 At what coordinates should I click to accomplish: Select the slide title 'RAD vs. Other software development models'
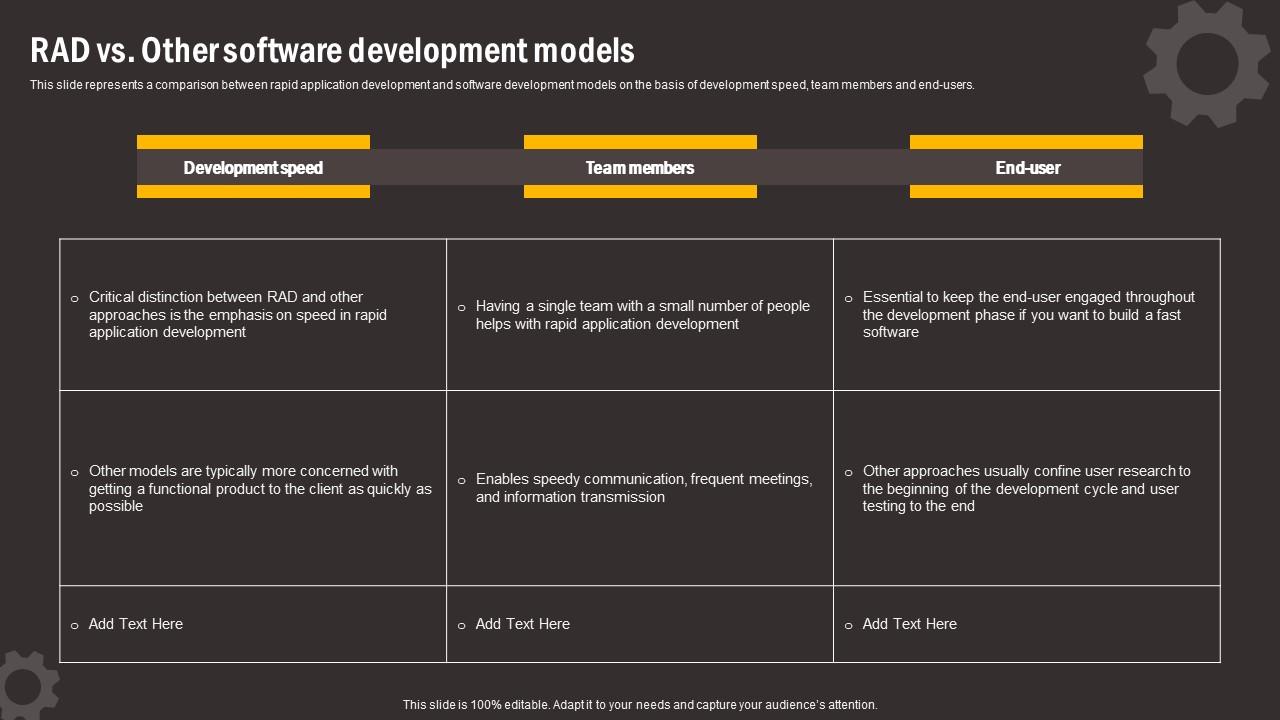click(332, 50)
